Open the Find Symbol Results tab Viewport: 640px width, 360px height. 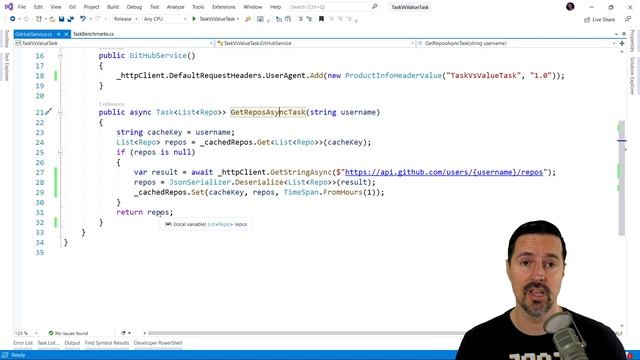pyautogui.click(x=107, y=343)
